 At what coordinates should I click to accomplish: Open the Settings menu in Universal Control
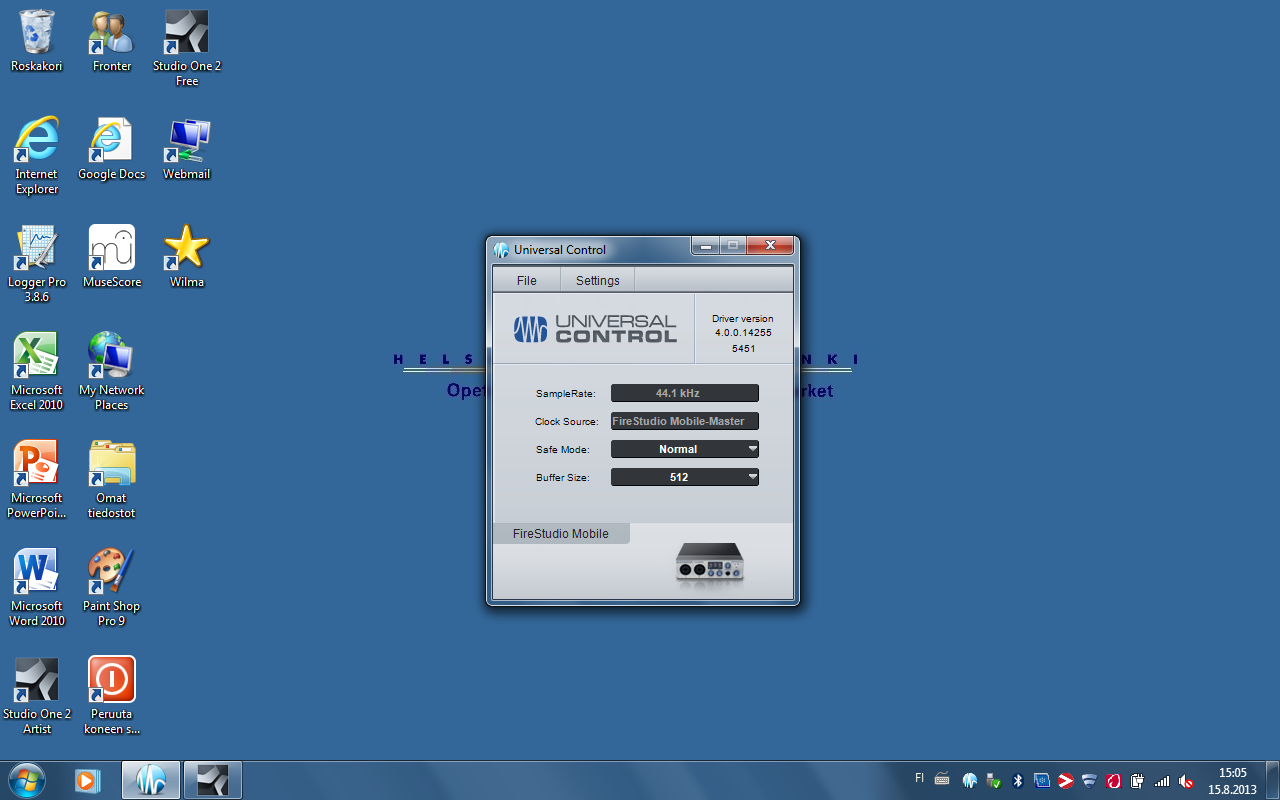597,280
